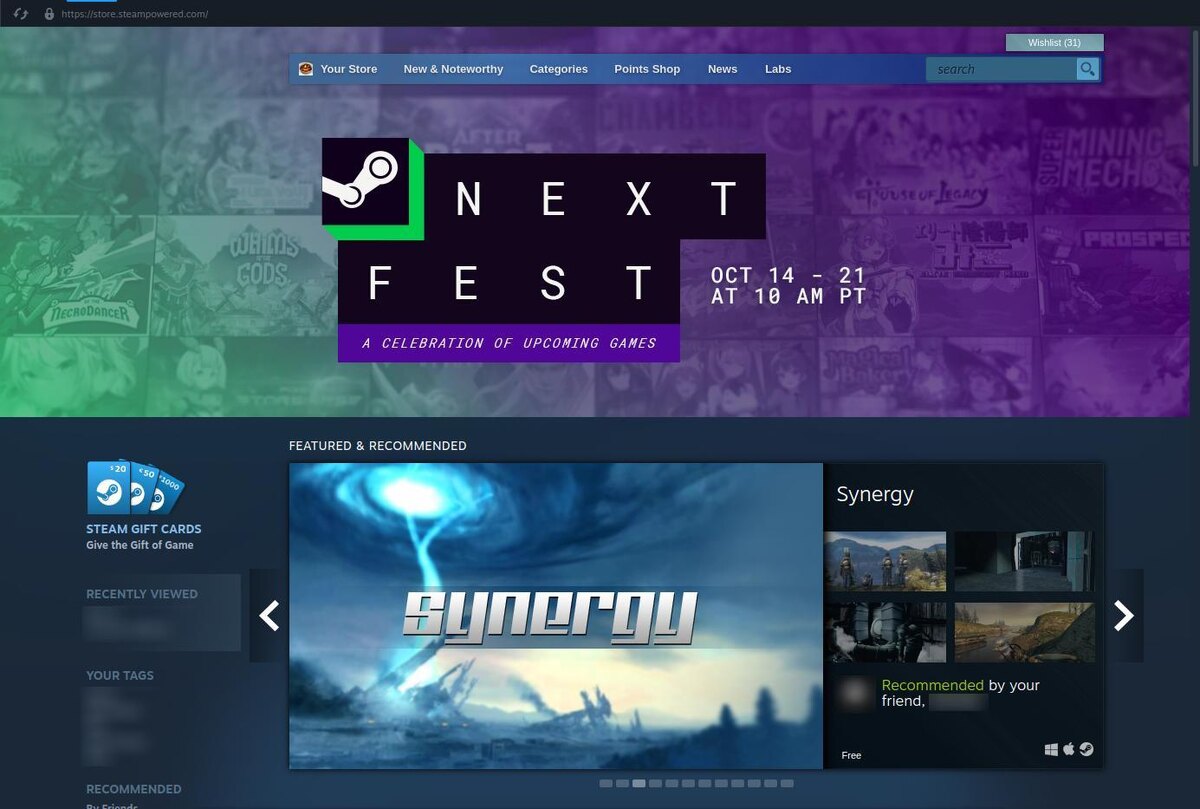Click the green 'Recommended' text

tap(933, 685)
